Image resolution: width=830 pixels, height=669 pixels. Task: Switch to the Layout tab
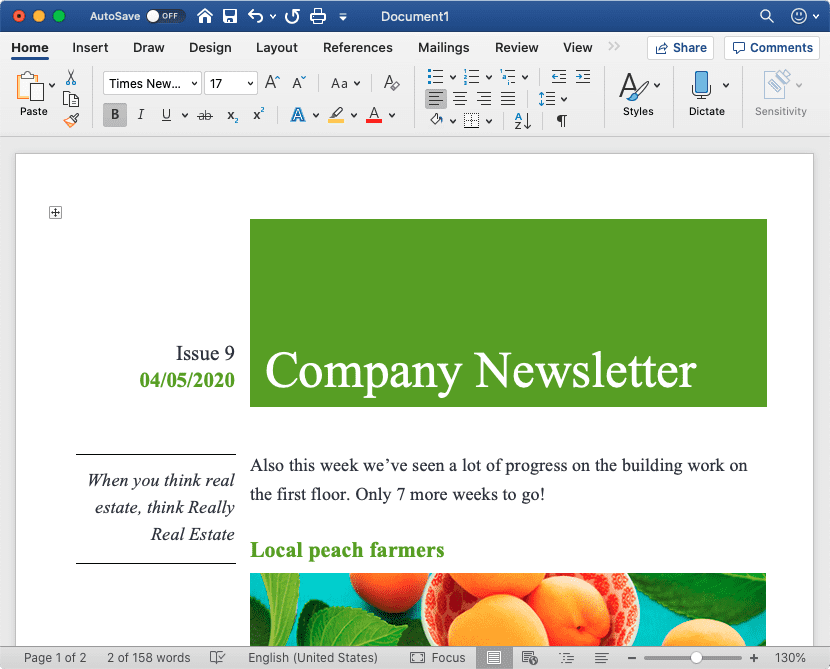(x=277, y=48)
